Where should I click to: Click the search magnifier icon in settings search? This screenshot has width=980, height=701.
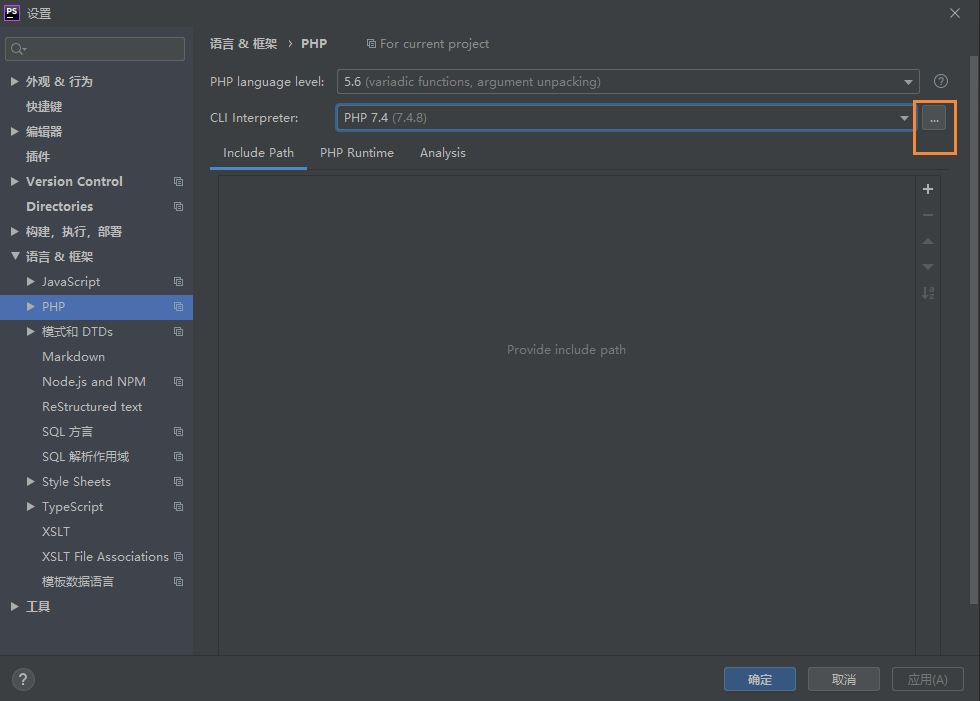tap(18, 49)
